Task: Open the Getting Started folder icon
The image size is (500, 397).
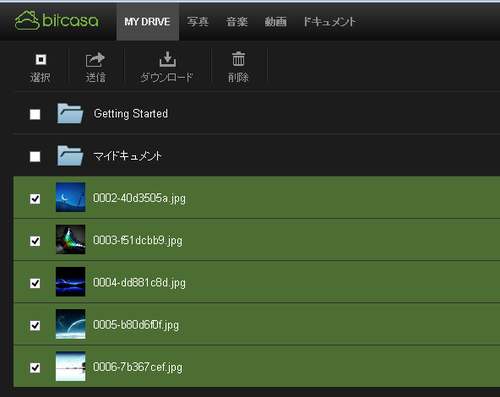Action: [70, 113]
